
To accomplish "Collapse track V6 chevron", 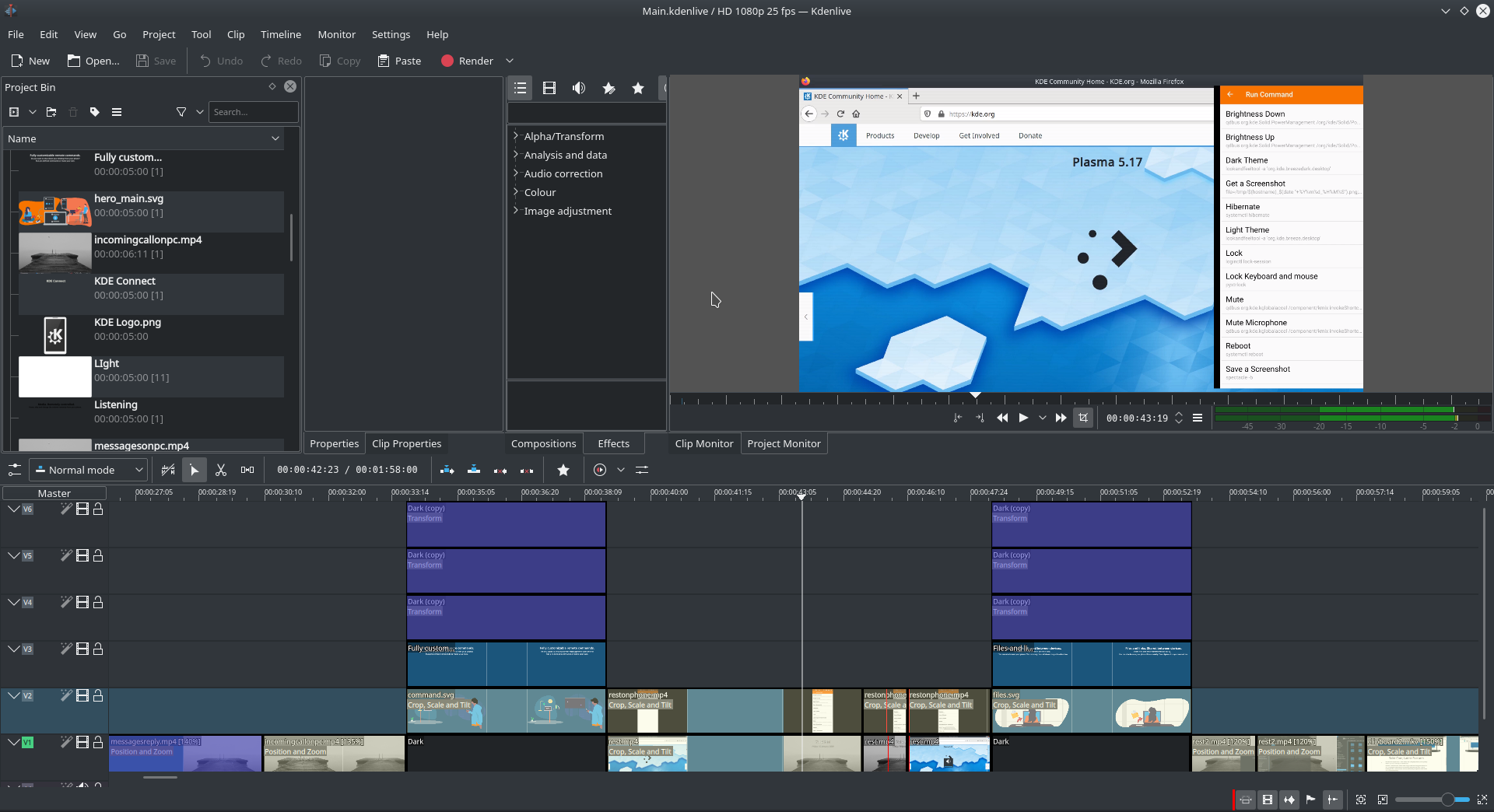I will pos(14,509).
